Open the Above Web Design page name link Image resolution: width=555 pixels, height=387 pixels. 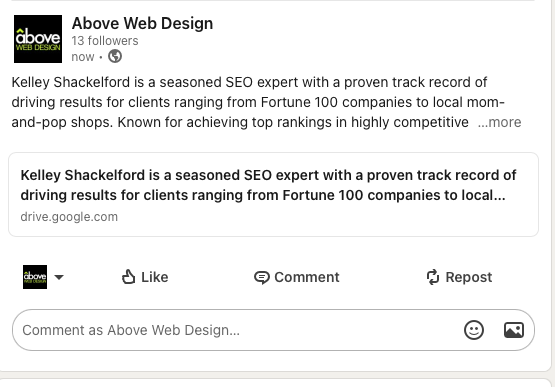142,23
